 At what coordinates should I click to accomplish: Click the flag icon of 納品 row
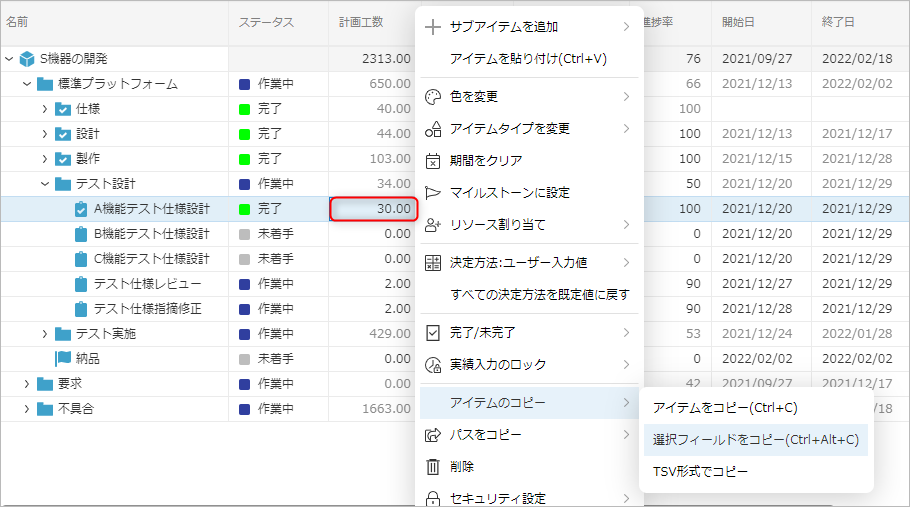63,358
